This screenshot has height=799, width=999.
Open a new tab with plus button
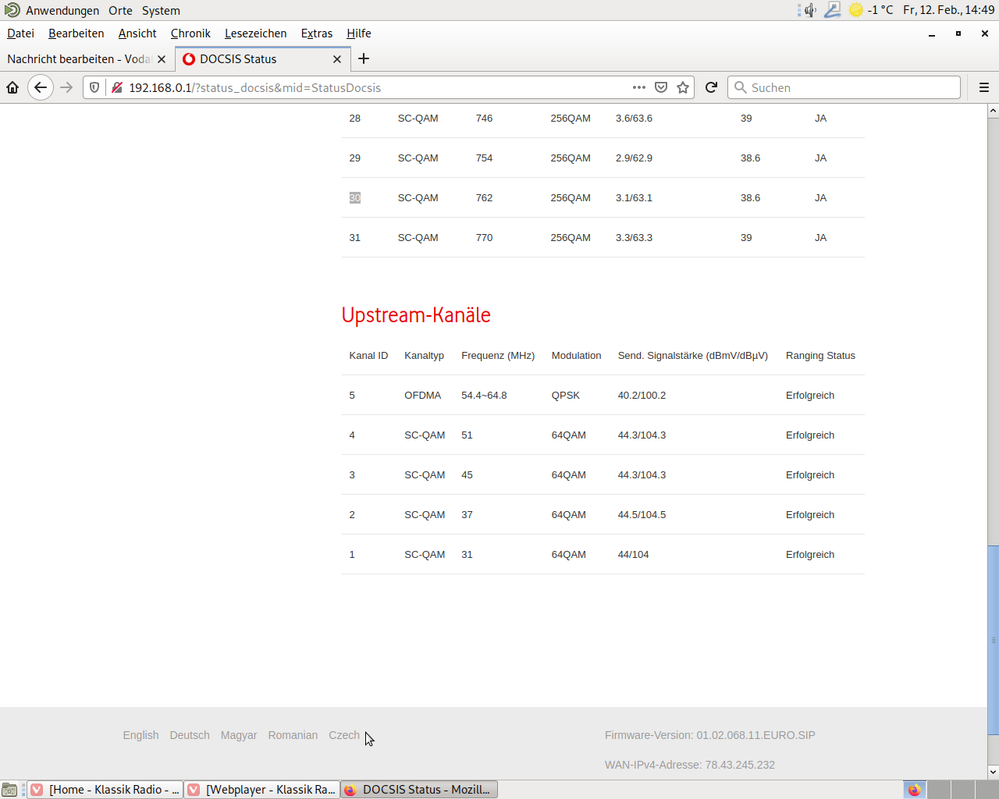tap(364, 59)
